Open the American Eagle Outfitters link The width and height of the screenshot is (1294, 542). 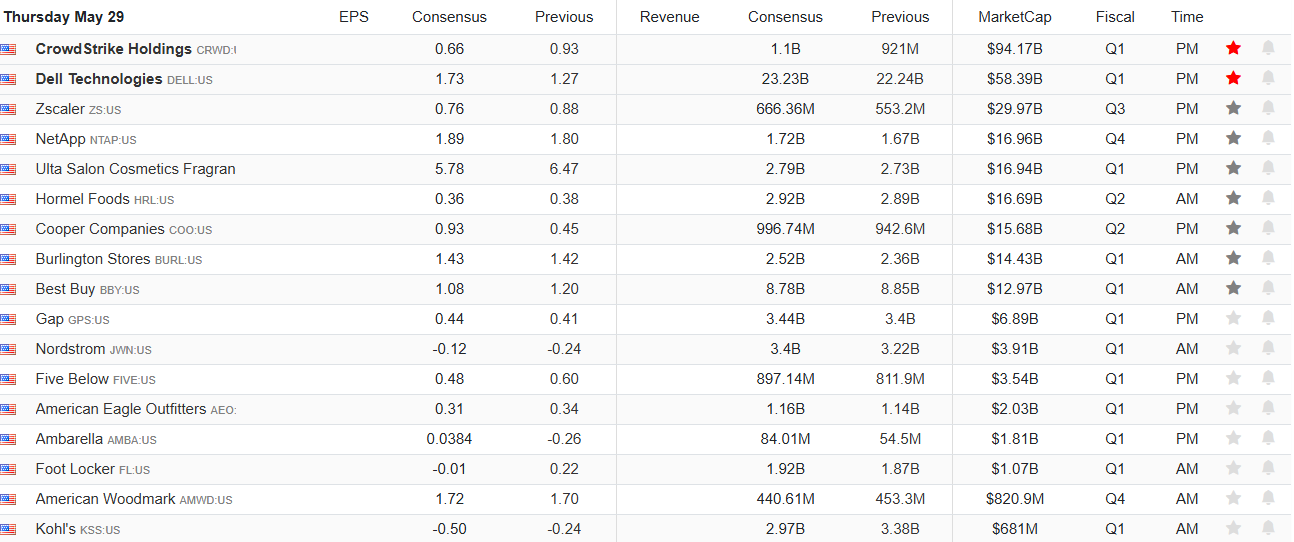click(x=121, y=409)
